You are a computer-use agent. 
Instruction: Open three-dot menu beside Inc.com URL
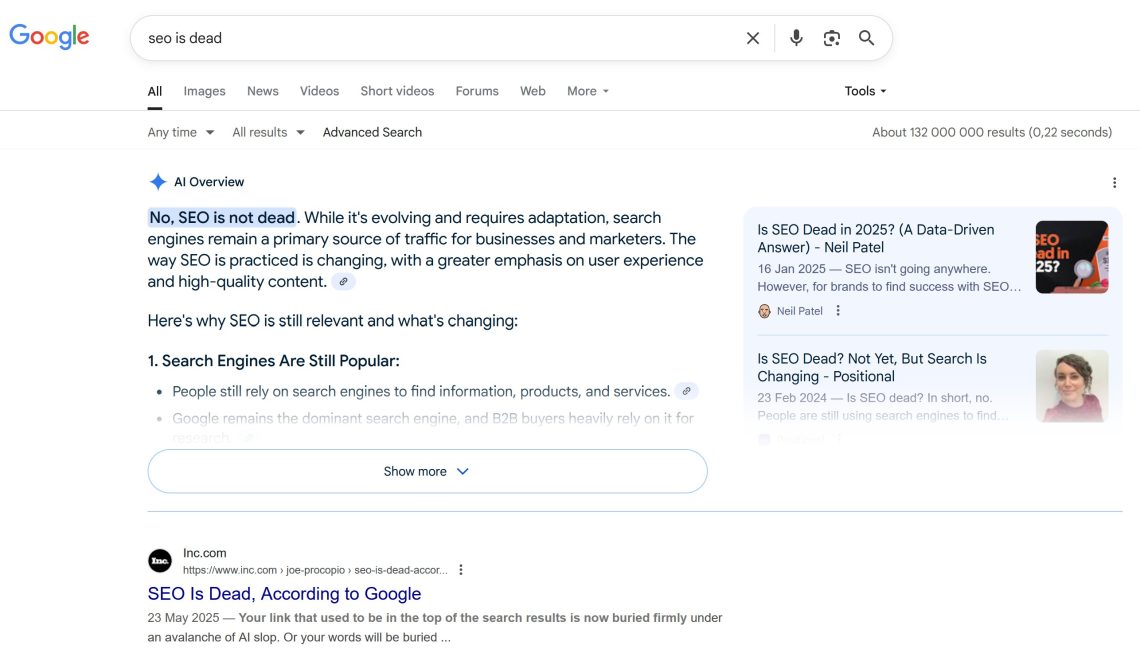point(460,570)
